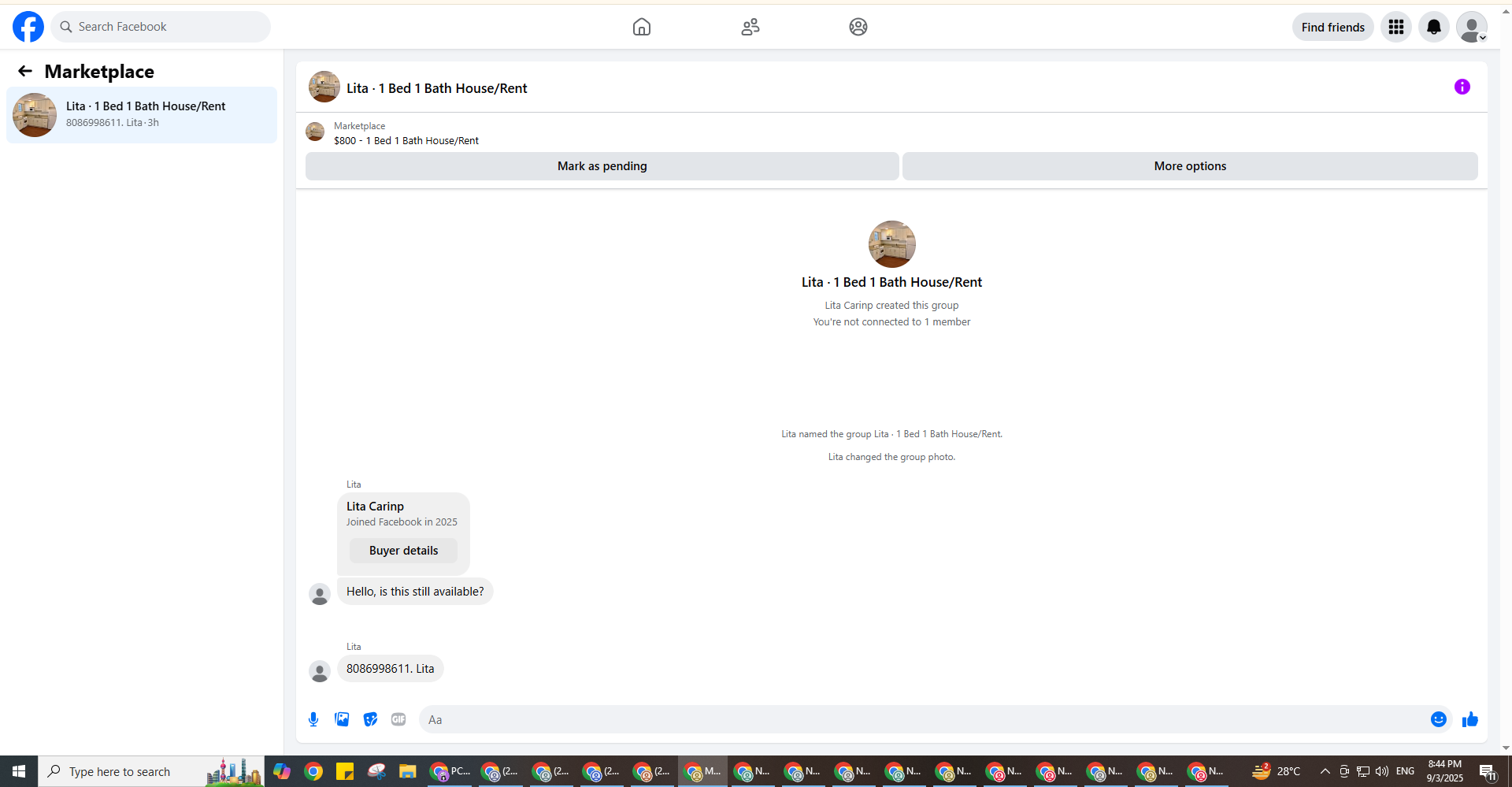Attach a photo using the image icon
This screenshot has width=1512, height=787.
[x=342, y=719]
